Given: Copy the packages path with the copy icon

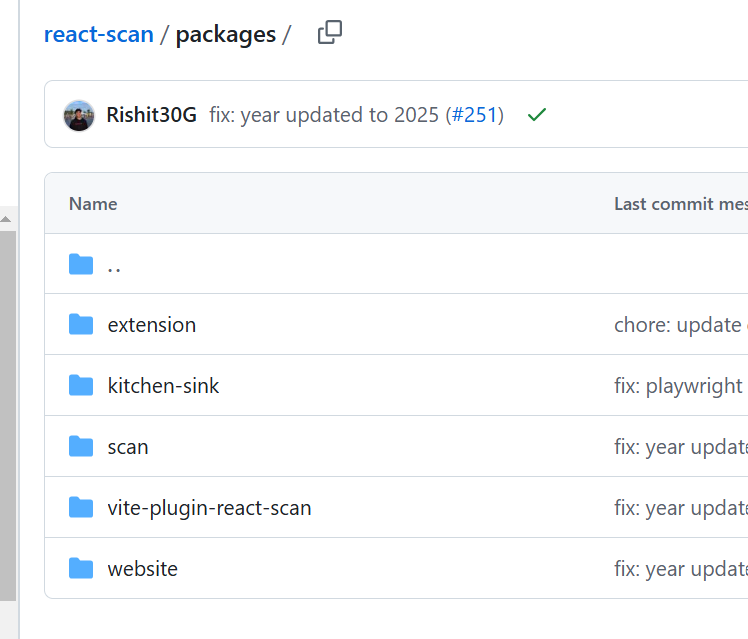Looking at the screenshot, I should (330, 32).
